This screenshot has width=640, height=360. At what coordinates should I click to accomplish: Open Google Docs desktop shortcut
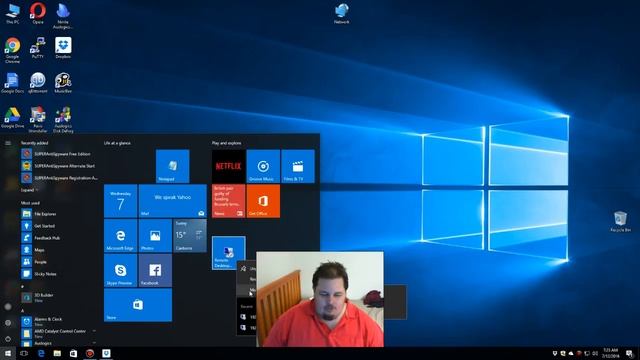[12, 83]
